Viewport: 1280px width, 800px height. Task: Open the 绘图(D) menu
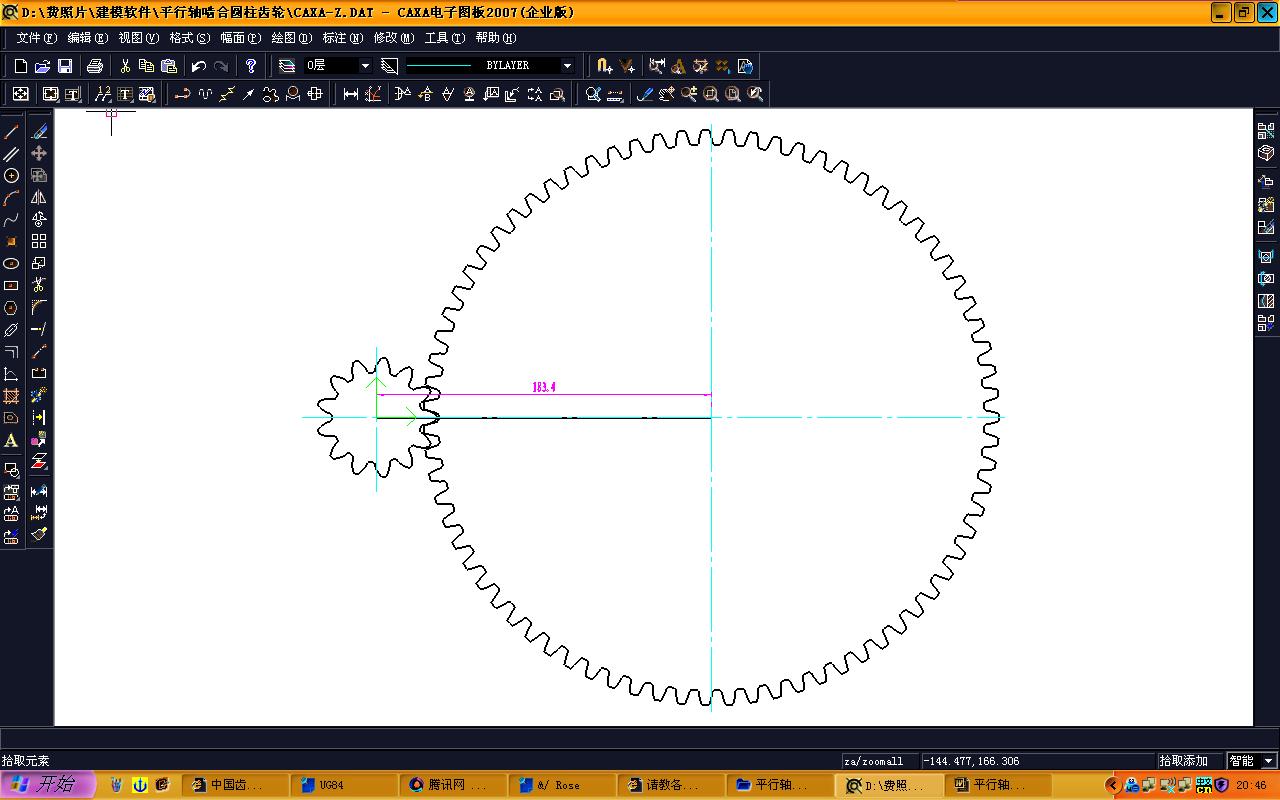[291, 38]
